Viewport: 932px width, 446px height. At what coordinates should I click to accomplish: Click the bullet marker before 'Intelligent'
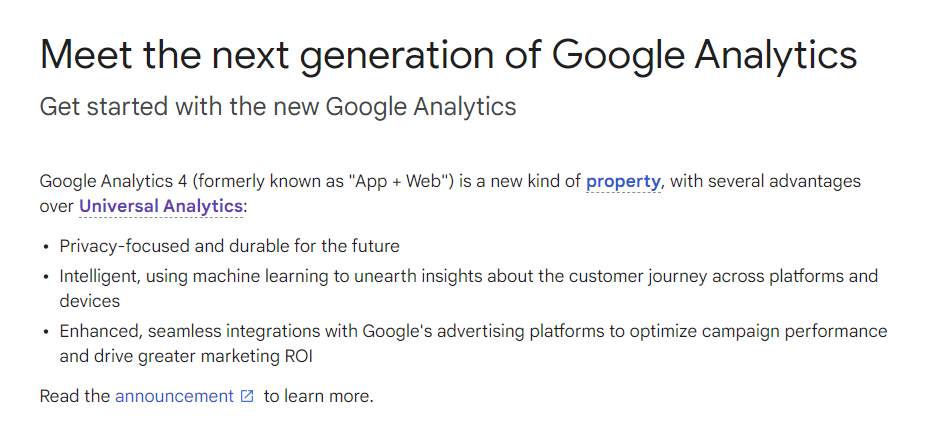[46, 277]
